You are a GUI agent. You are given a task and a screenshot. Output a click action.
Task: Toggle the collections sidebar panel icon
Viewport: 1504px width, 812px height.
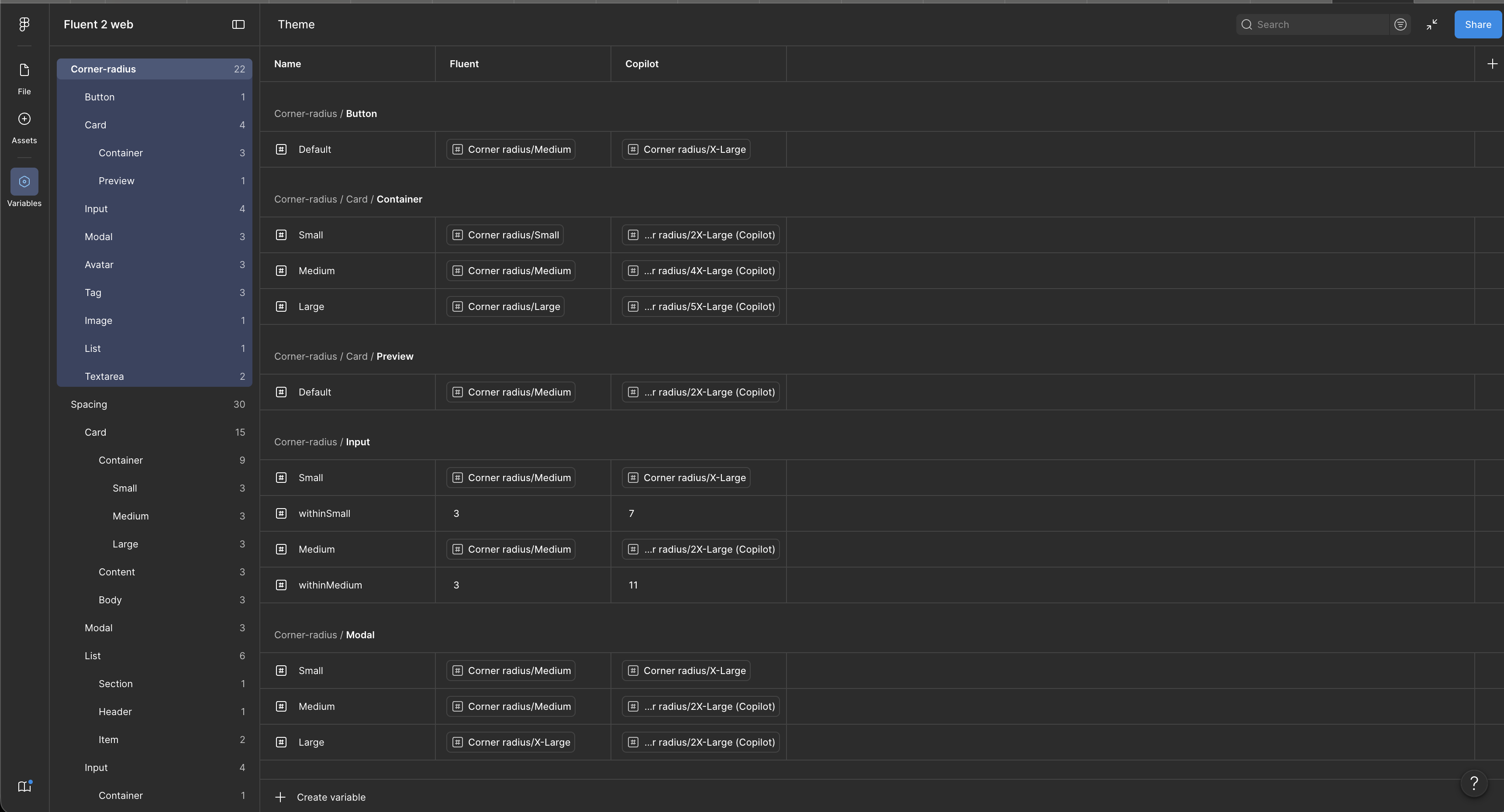click(238, 24)
